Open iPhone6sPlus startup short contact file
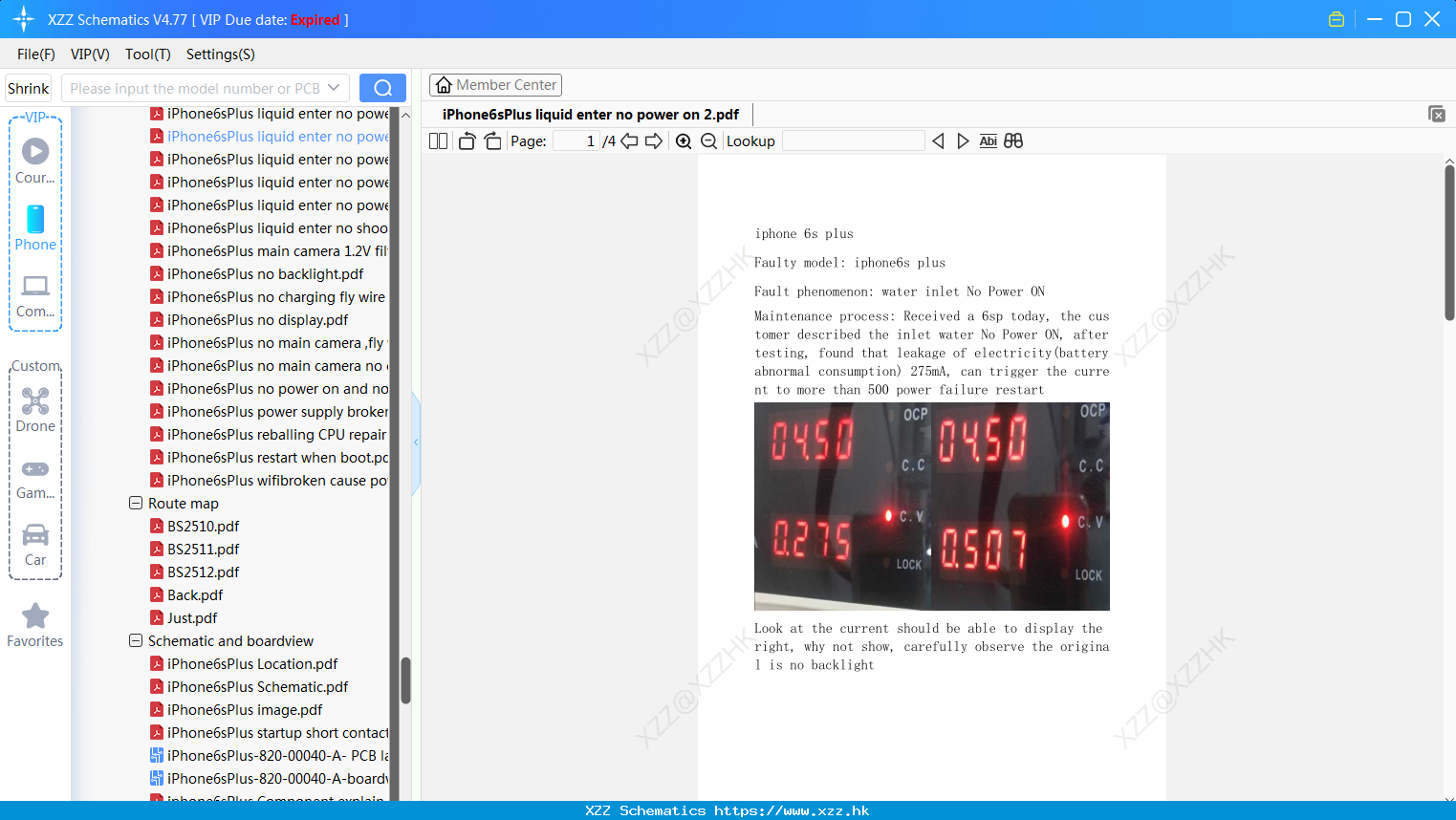Image resolution: width=1456 pixels, height=820 pixels. pyautogui.click(x=271, y=733)
